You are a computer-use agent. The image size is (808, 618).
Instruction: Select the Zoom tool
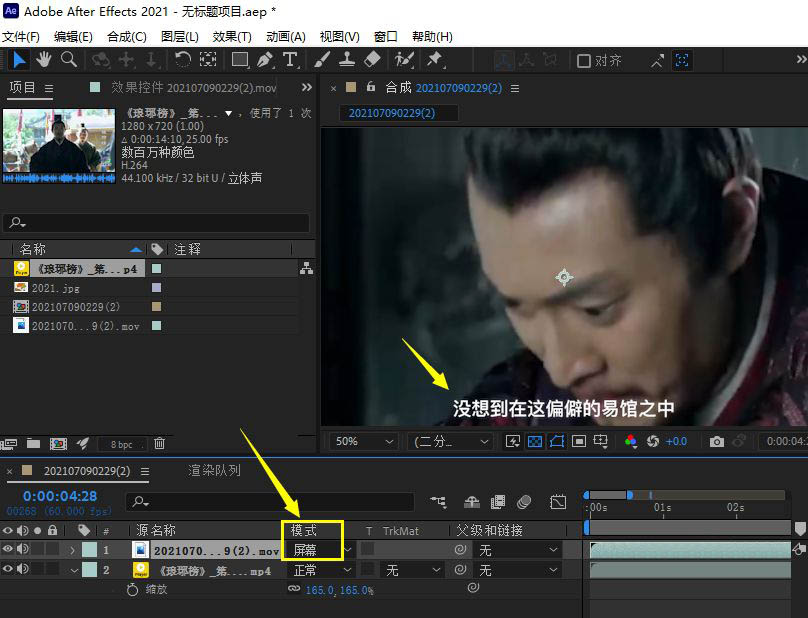tap(68, 59)
